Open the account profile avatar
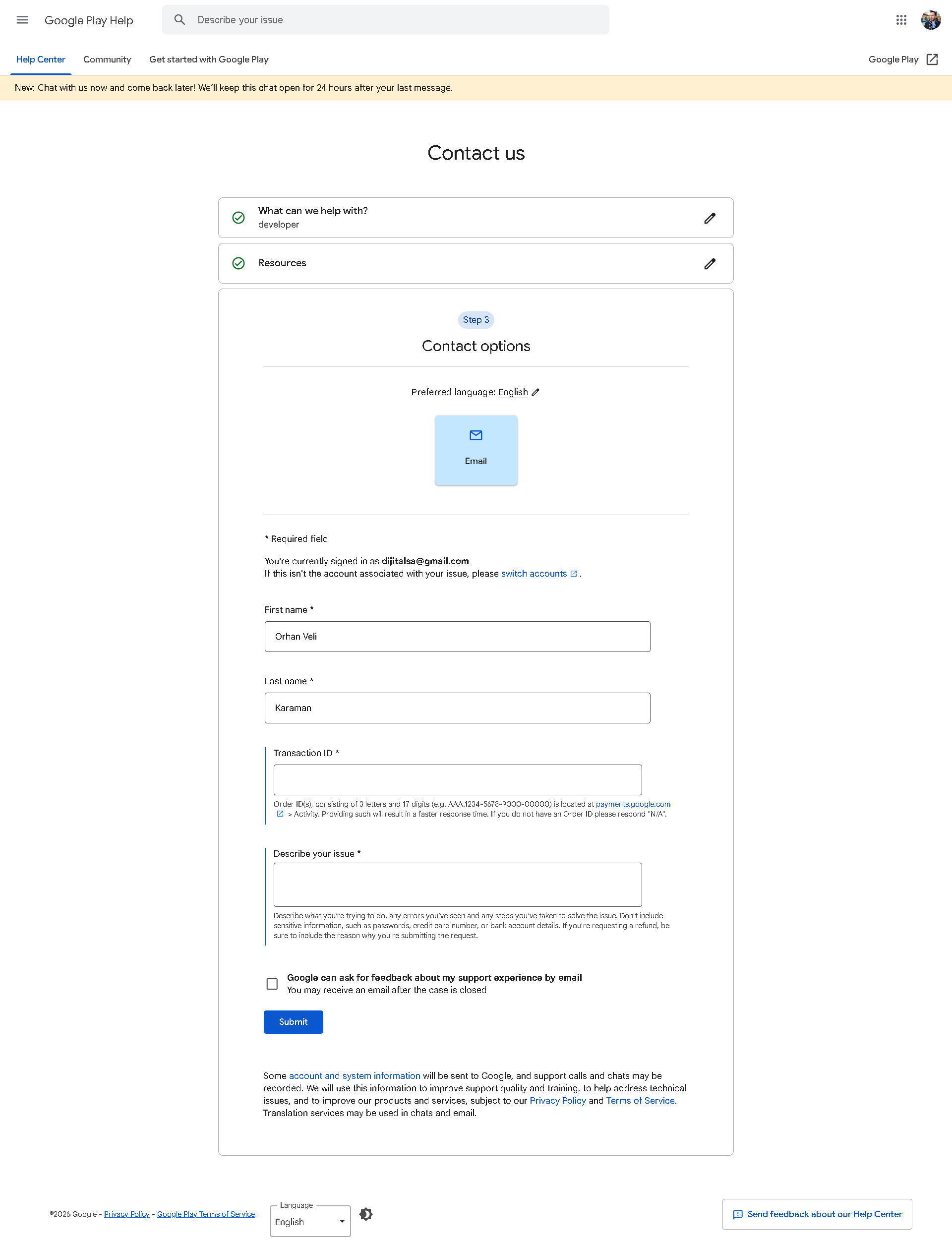 (x=931, y=20)
